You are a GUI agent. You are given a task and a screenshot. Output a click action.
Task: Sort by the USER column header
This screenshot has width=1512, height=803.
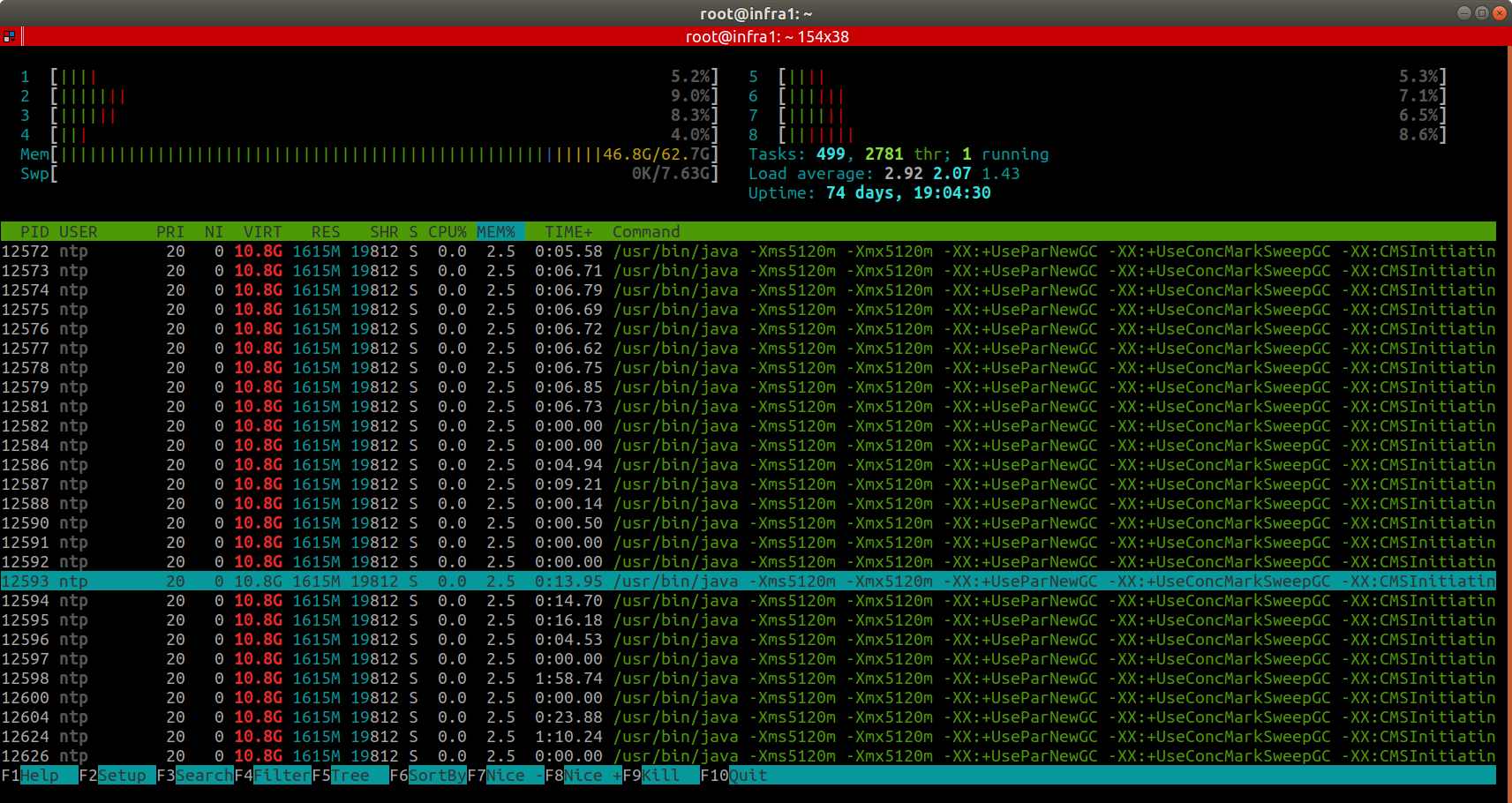[78, 232]
